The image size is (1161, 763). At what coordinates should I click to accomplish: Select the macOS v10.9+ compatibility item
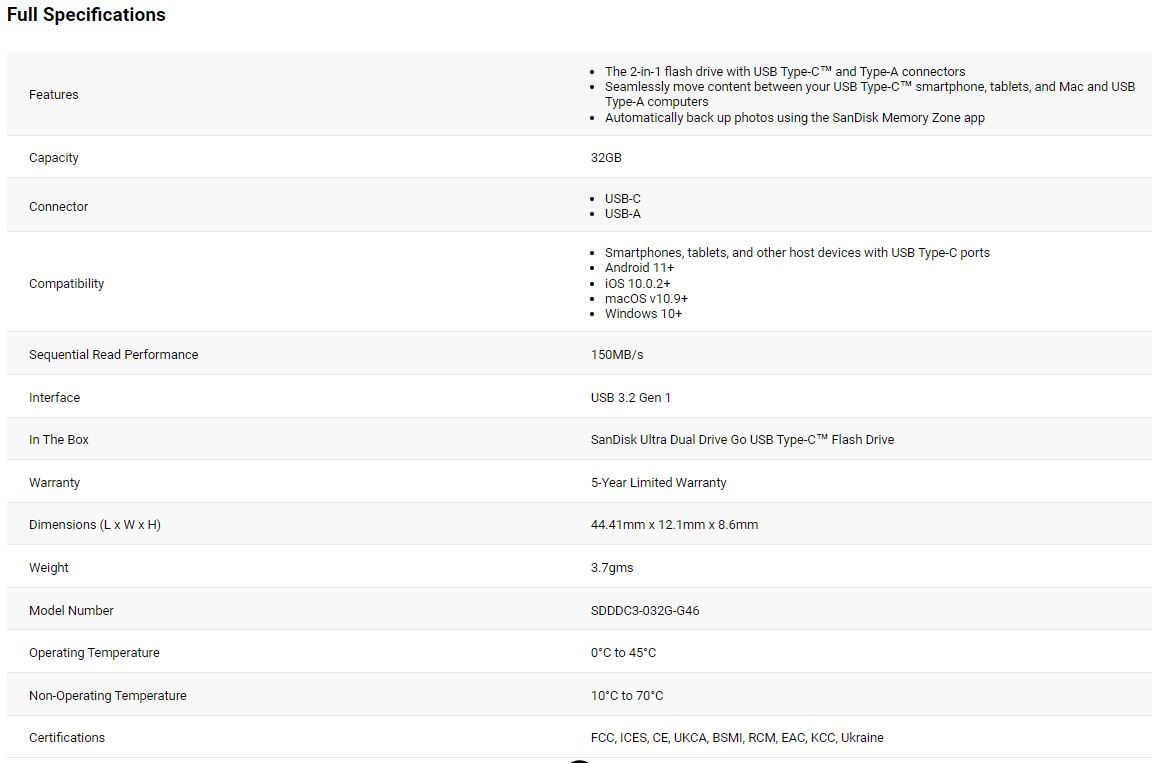pyautogui.click(x=646, y=299)
